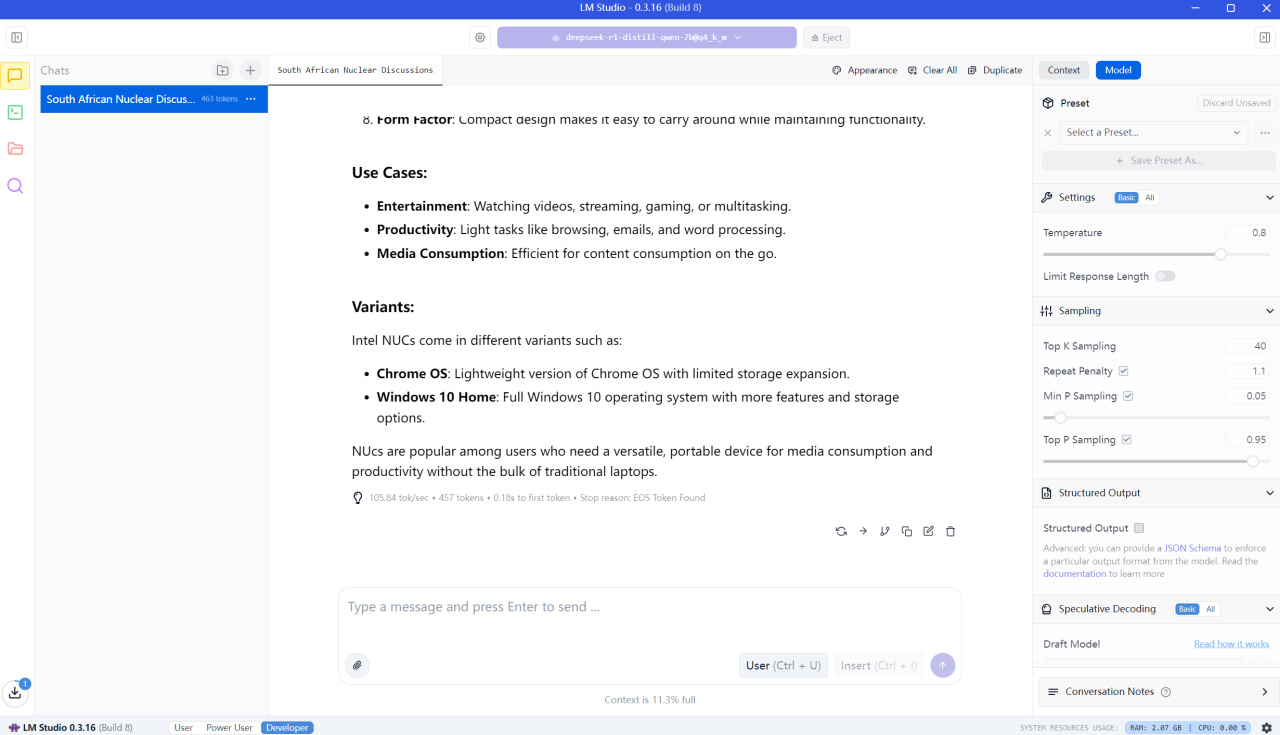Viewport: 1280px width, 735px height.
Task: Click the regenerate message icon
Action: [x=841, y=531]
